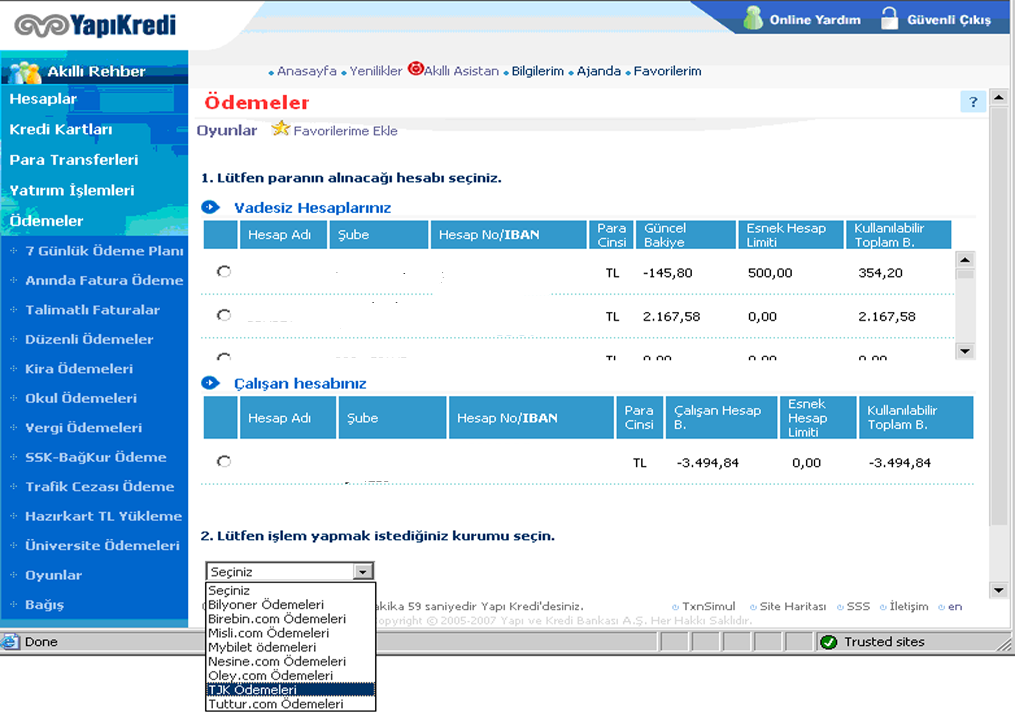
Task: Open Vergi Ödemeleri
Action: [84, 428]
